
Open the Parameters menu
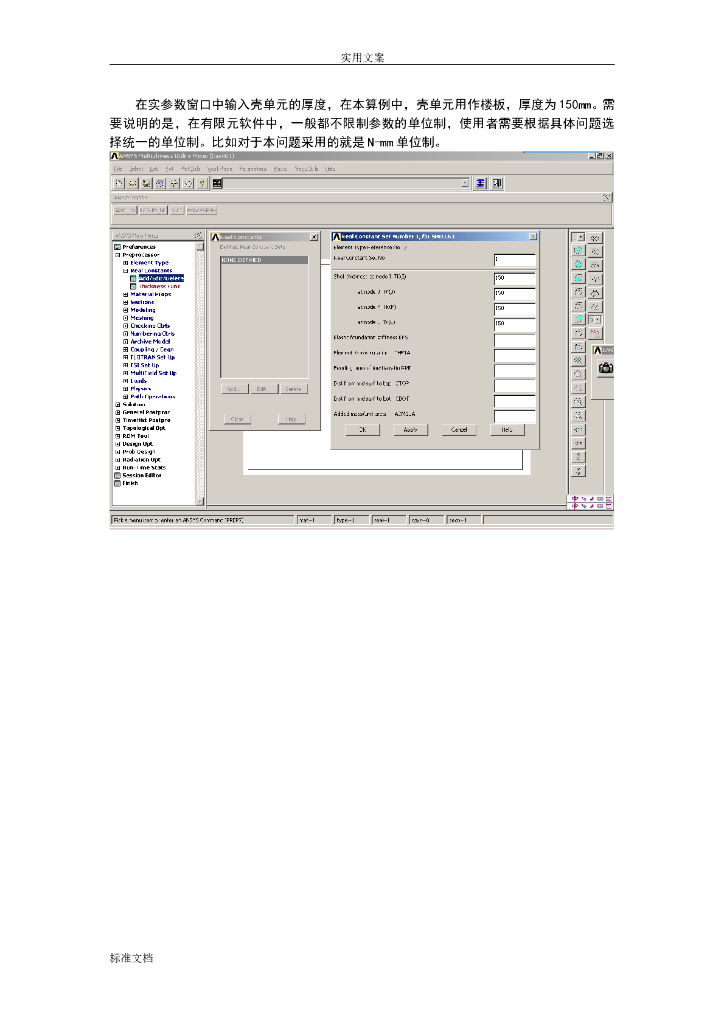[253, 168]
